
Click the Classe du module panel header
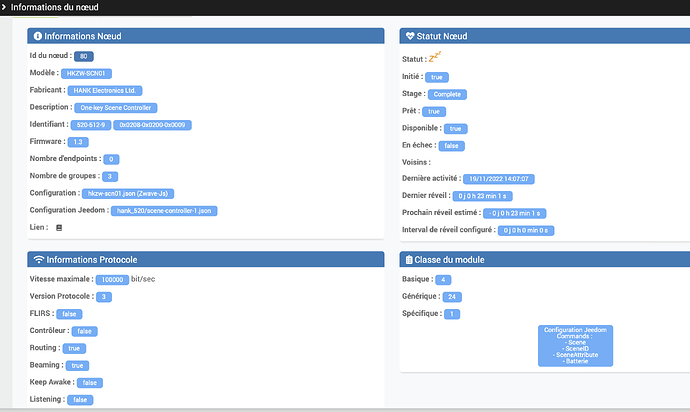coord(545,260)
